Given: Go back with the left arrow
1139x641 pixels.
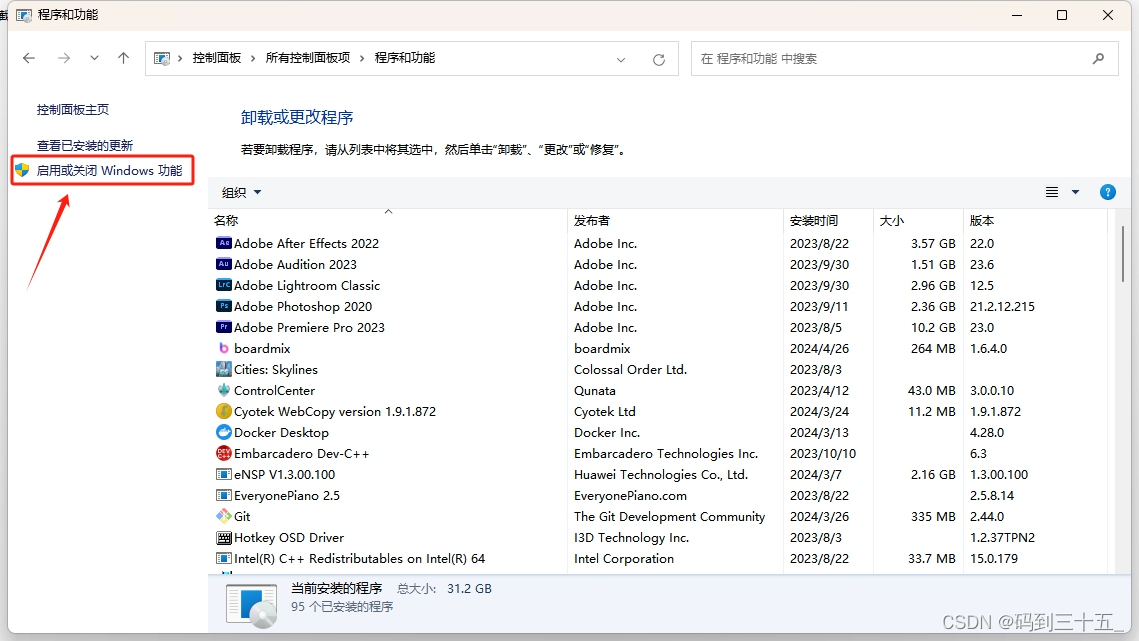Looking at the screenshot, I should [29, 58].
